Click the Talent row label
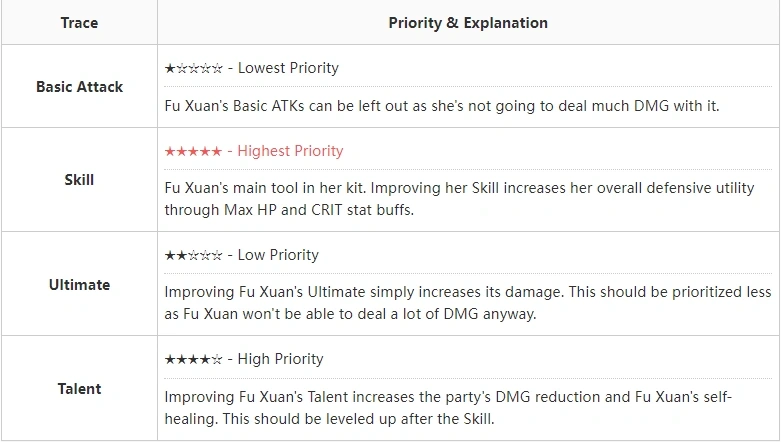Screen dimensions: 781x442 [x=79, y=389]
